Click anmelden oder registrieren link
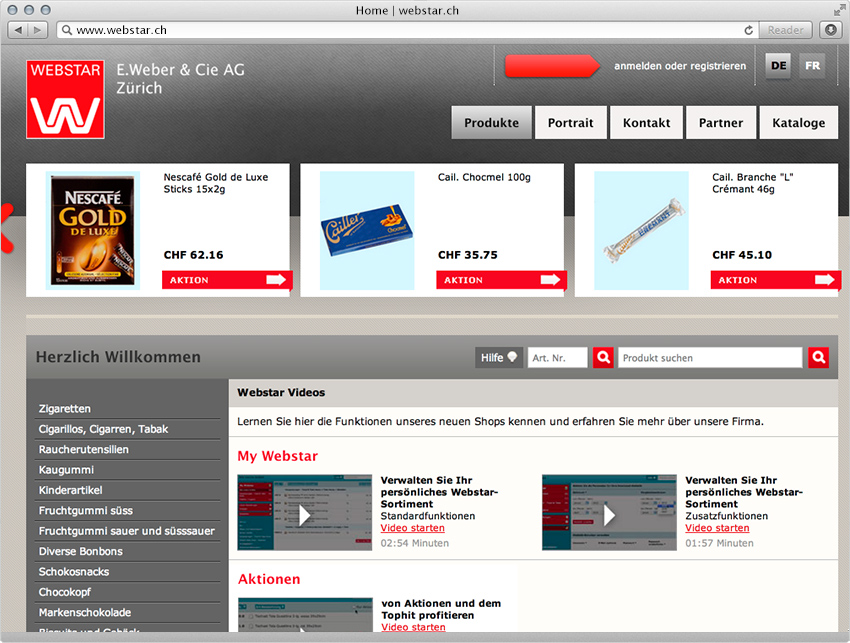The width and height of the screenshot is (850, 643). pos(680,66)
